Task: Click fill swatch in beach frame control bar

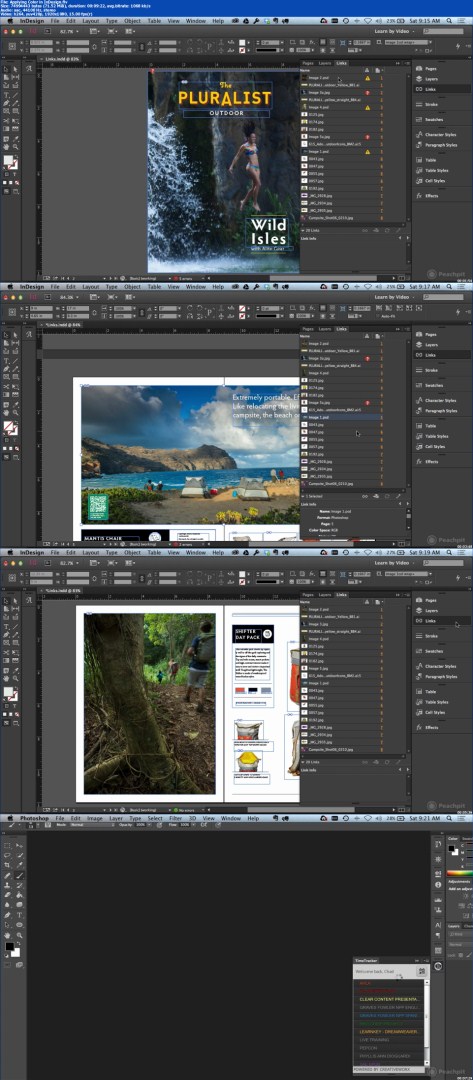Action: click(x=242, y=307)
